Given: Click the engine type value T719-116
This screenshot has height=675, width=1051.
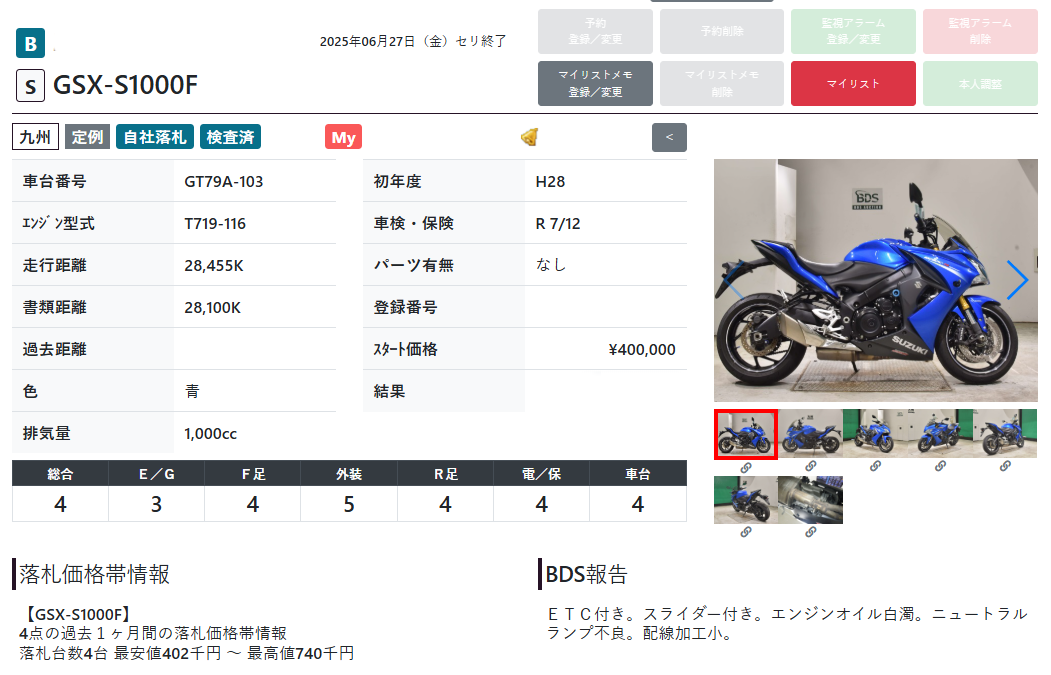Looking at the screenshot, I should pos(215,224).
